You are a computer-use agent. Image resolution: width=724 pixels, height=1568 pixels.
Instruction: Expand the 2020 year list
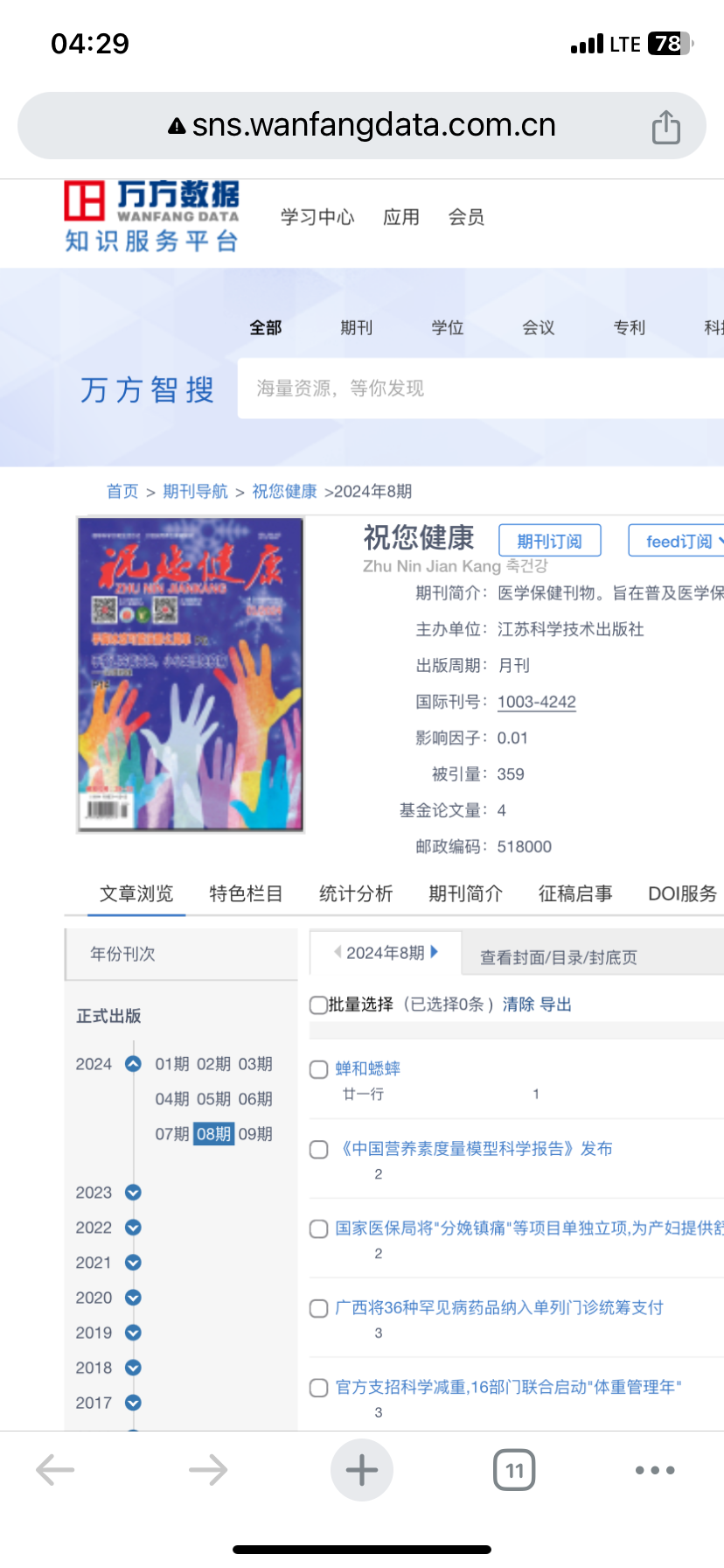[133, 1298]
